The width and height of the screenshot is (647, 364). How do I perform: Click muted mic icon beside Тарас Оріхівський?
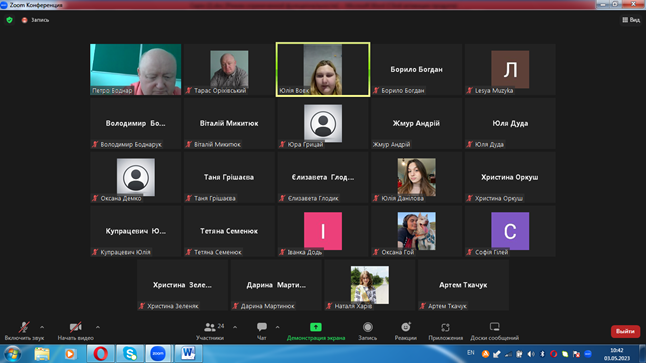pyautogui.click(x=189, y=90)
